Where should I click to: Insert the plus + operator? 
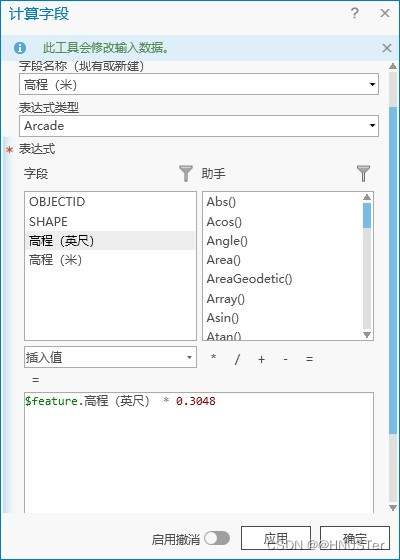point(261,359)
